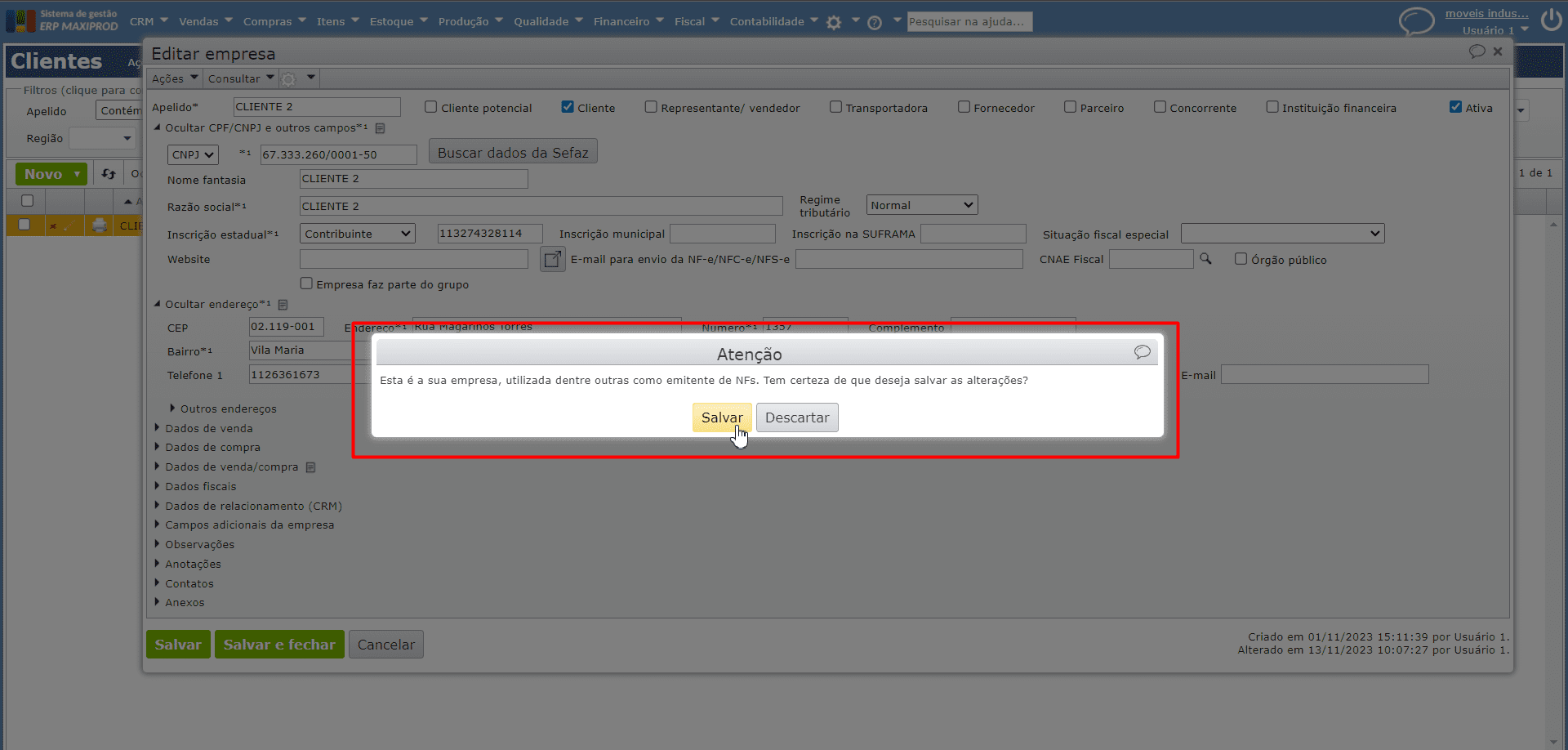This screenshot has width=1568, height=750.
Task: Enable the Transportadora checkbox
Action: tap(835, 107)
